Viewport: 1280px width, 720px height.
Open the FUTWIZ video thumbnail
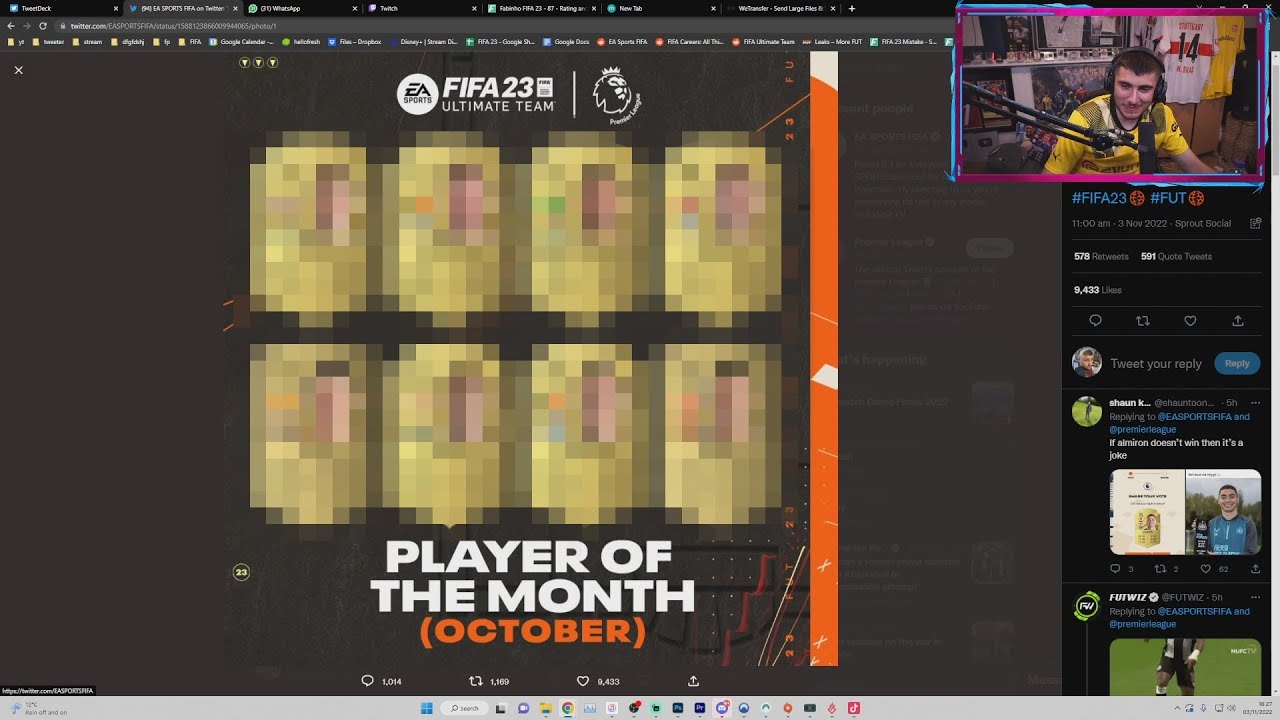coord(1186,667)
